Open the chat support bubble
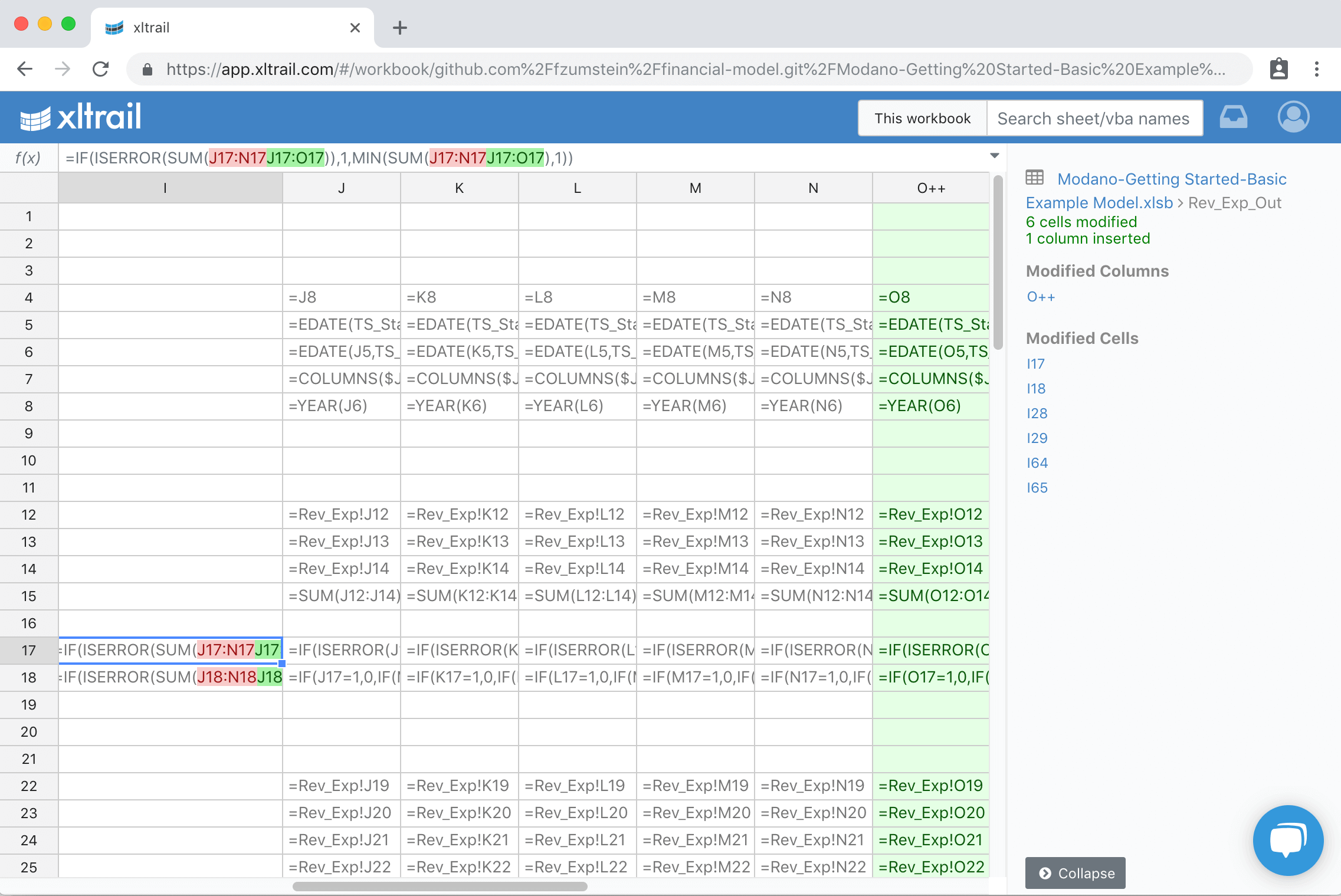This screenshot has height=896, width=1341. pyautogui.click(x=1288, y=840)
